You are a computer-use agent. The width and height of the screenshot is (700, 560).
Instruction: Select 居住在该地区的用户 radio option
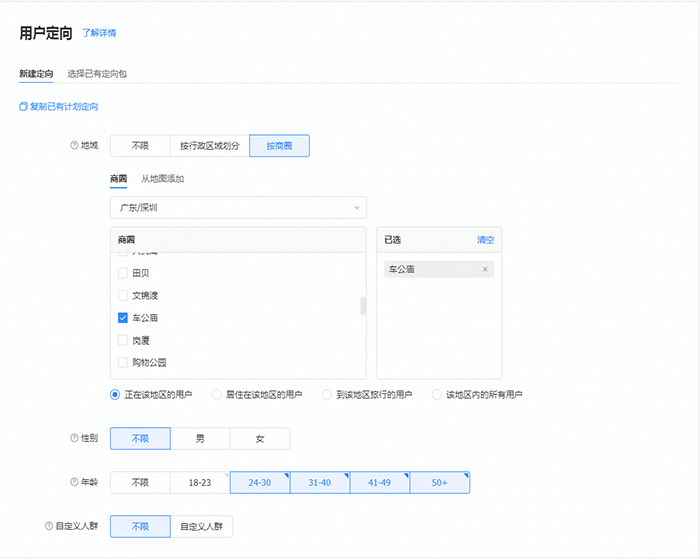pos(217,395)
